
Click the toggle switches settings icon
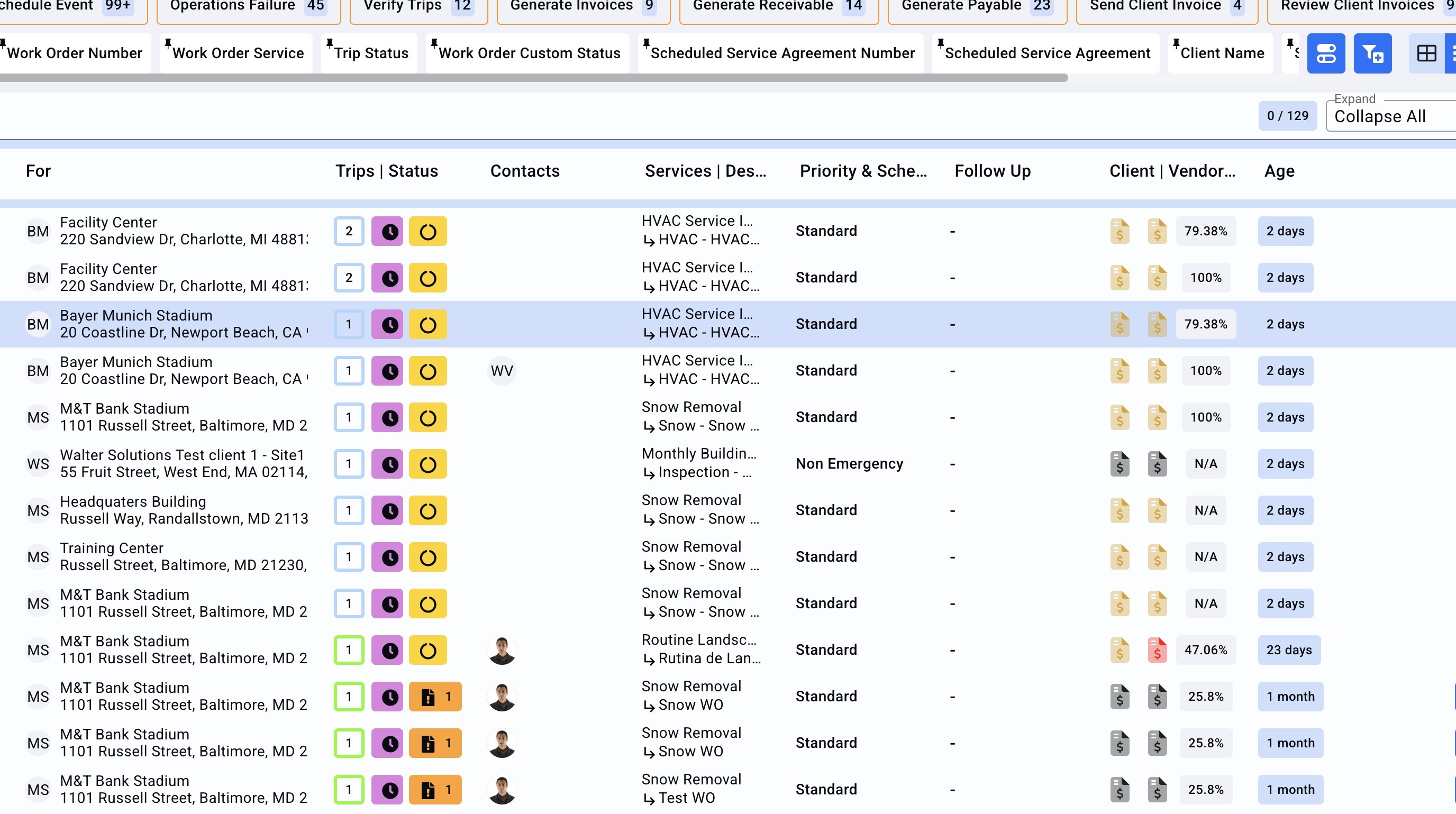tap(1325, 53)
